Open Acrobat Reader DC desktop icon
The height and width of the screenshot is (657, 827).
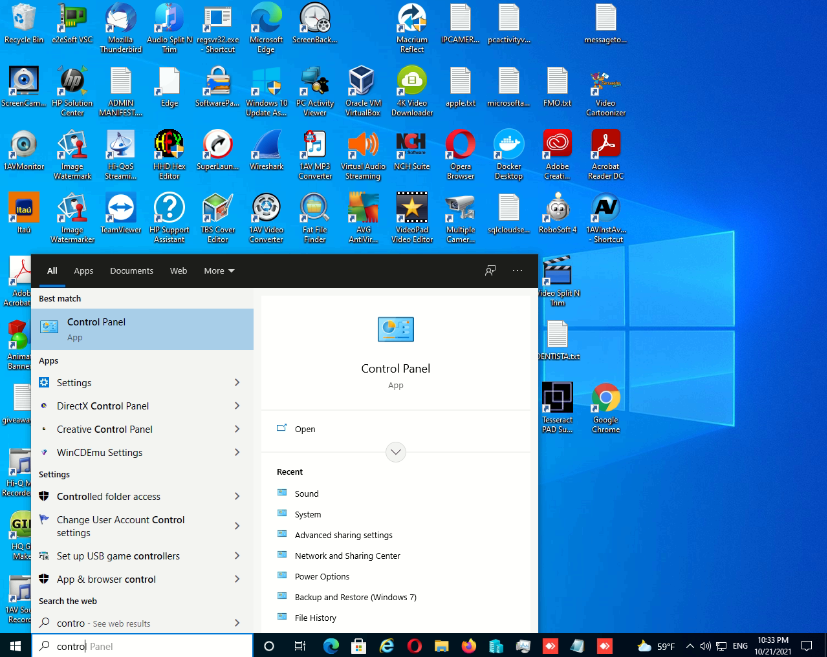pyautogui.click(x=605, y=146)
